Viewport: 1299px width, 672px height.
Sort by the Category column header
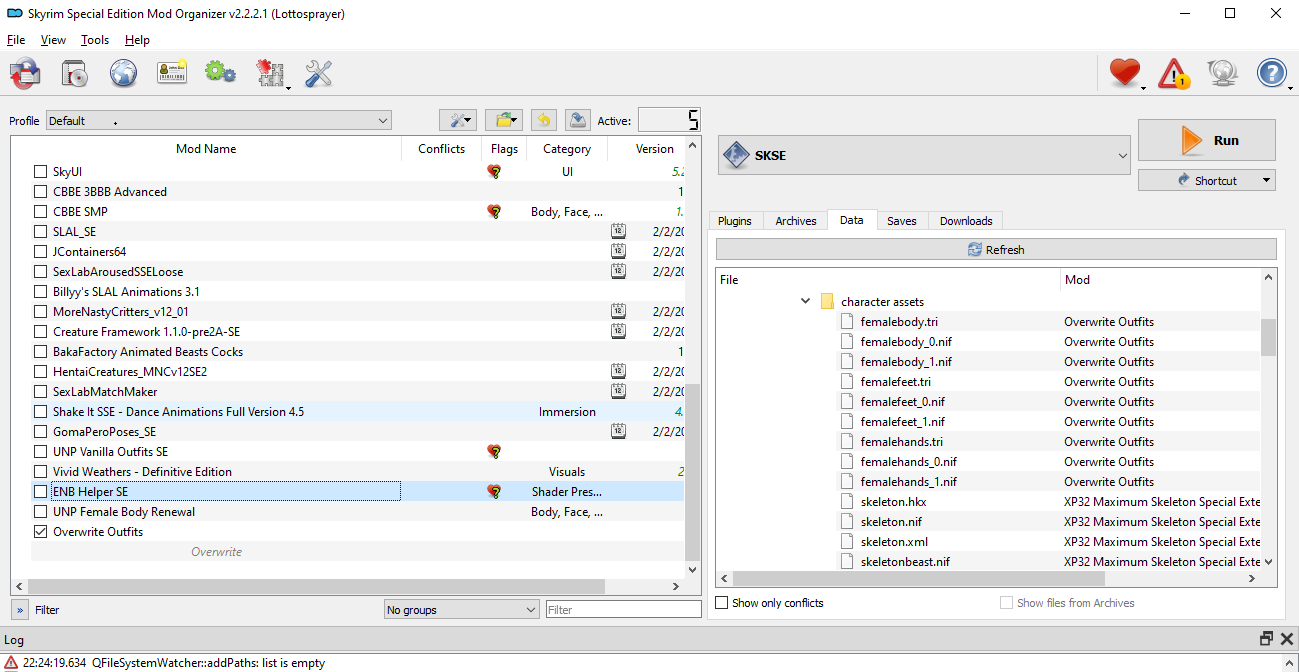click(x=567, y=149)
